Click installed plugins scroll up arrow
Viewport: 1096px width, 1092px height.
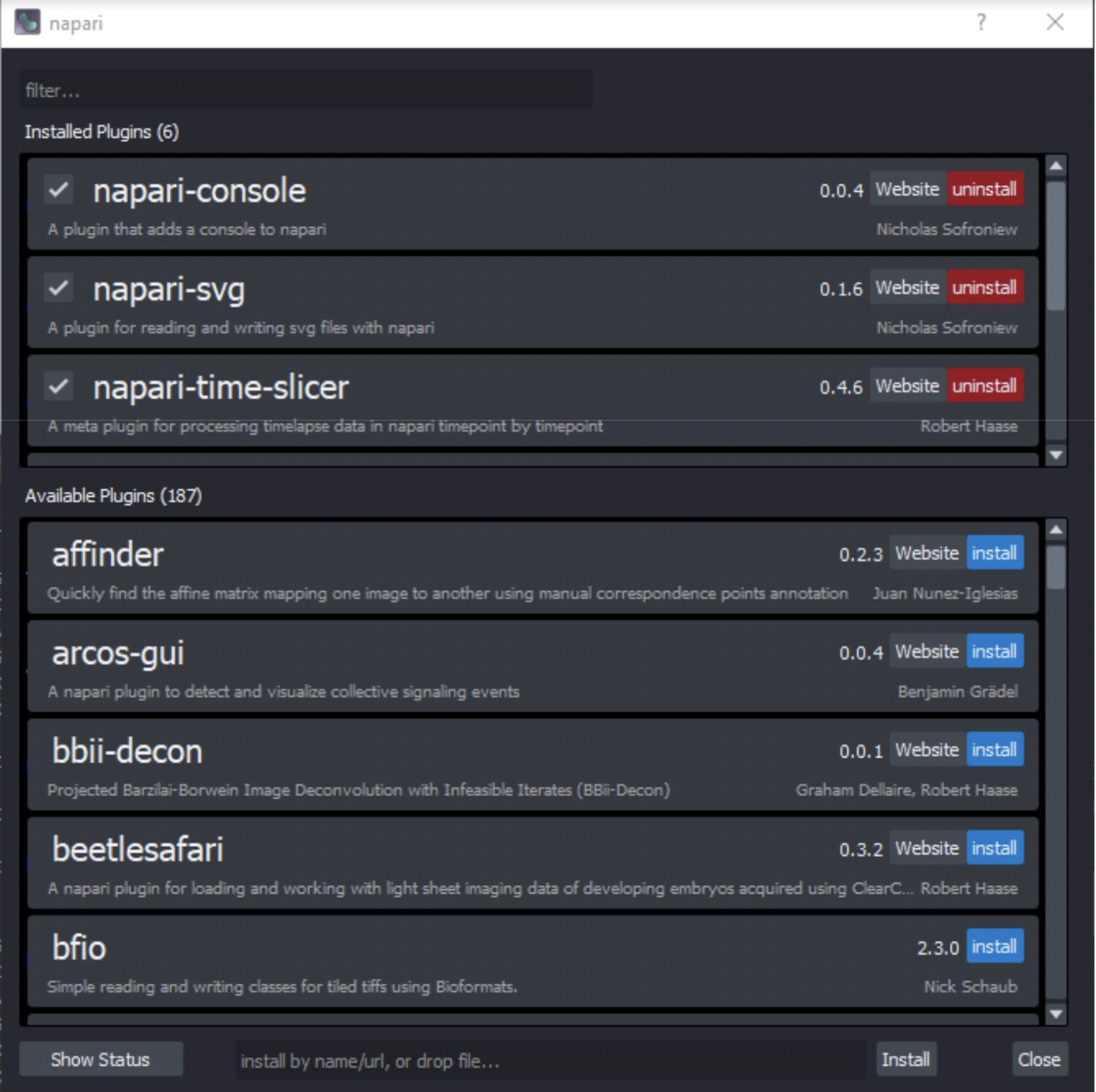pos(1056,166)
